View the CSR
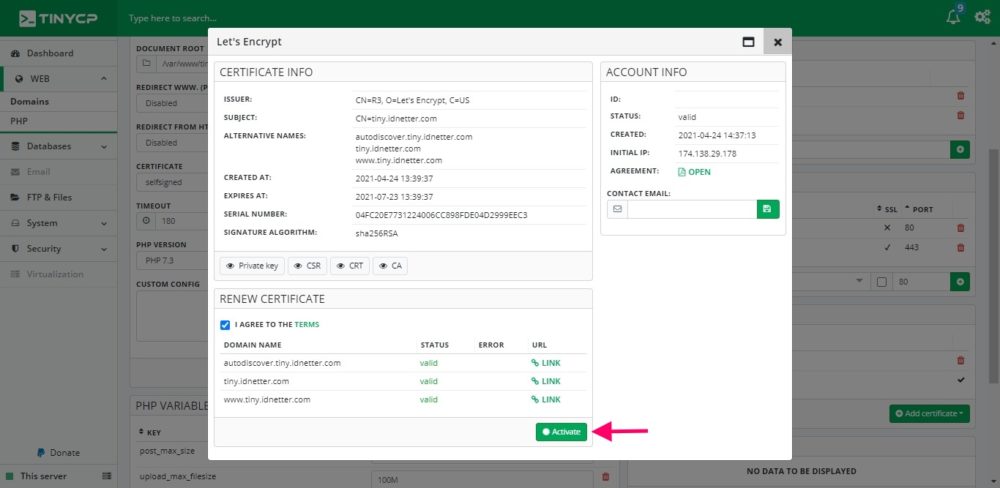Viewport: 1000px width, 488px height. [307, 266]
